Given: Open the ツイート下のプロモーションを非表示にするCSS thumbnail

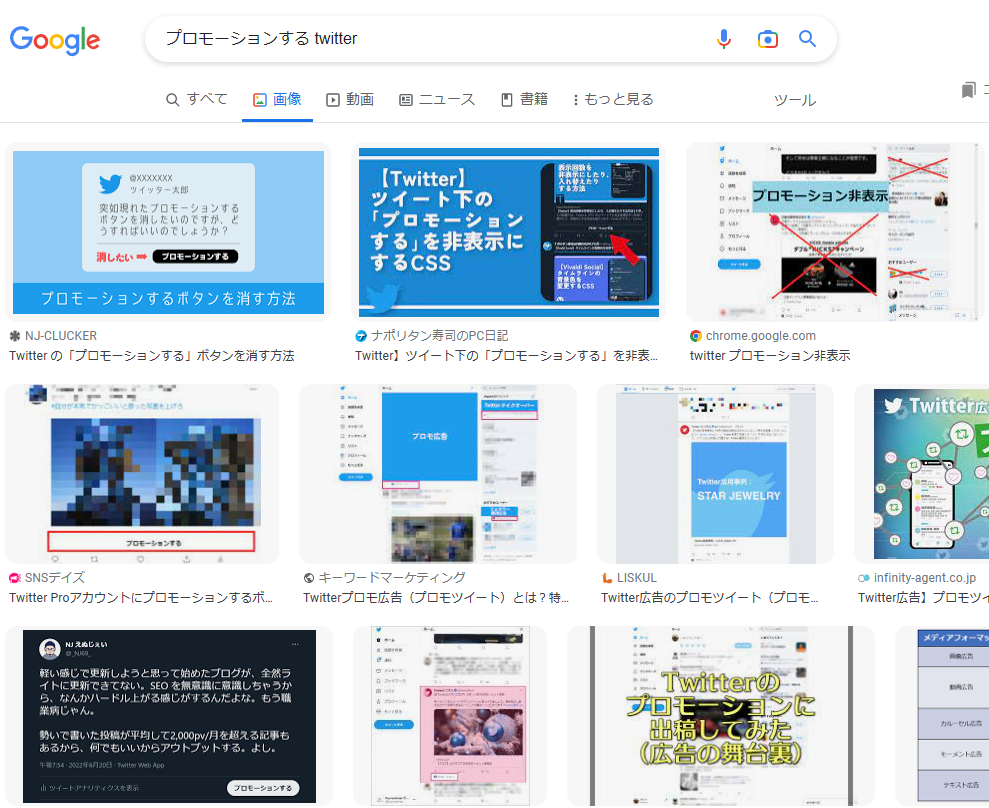Looking at the screenshot, I should [508, 232].
